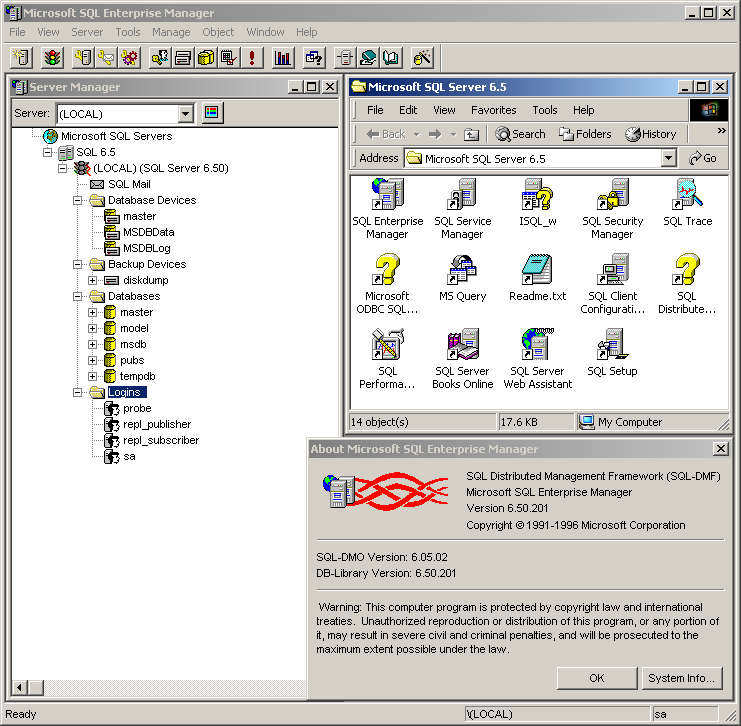Open the SQL Security Manager icon

coord(612,195)
